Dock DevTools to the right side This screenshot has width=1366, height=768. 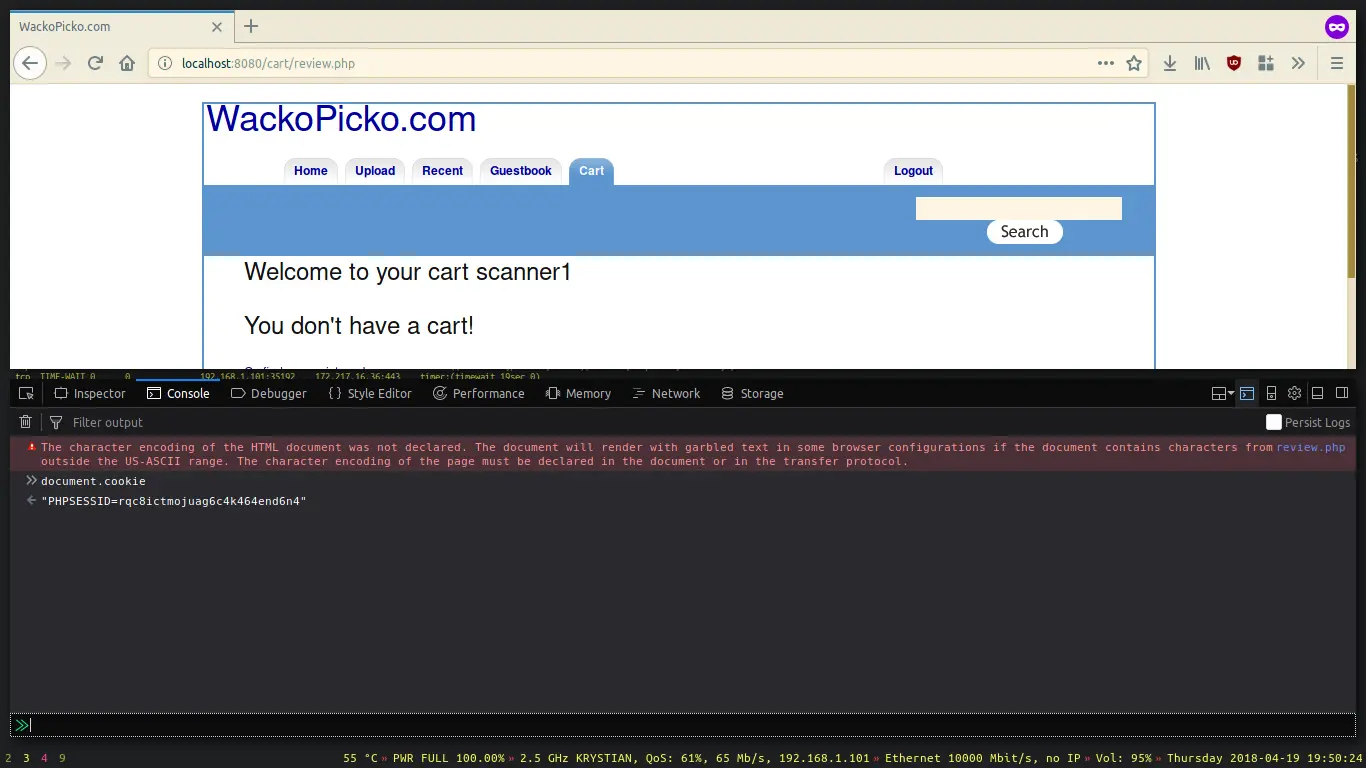(1341, 393)
